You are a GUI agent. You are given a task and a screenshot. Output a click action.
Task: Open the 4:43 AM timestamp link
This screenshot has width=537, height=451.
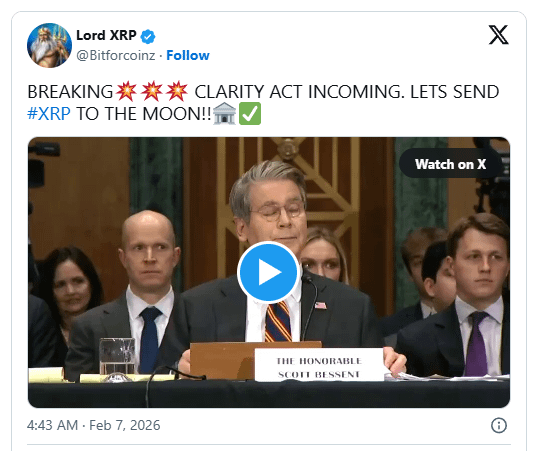point(52,425)
